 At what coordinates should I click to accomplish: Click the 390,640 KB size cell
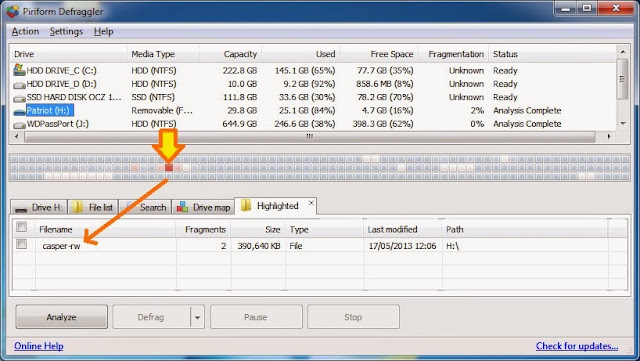(259, 246)
